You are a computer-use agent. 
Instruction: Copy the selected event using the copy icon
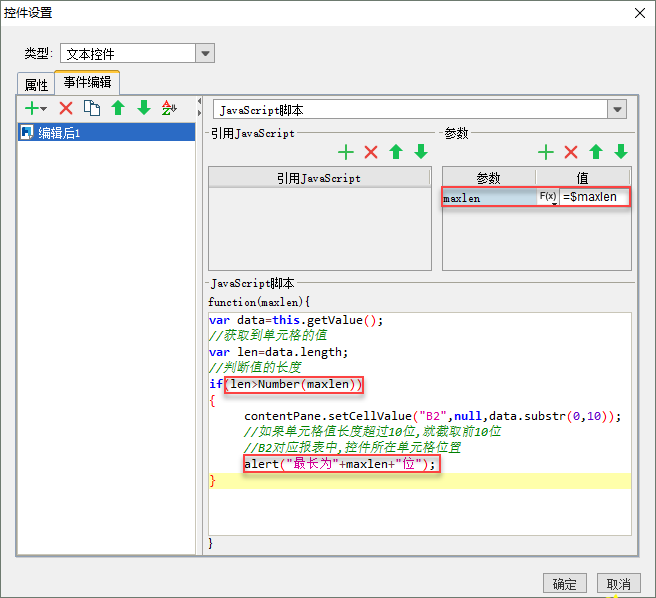pyautogui.click(x=92, y=108)
